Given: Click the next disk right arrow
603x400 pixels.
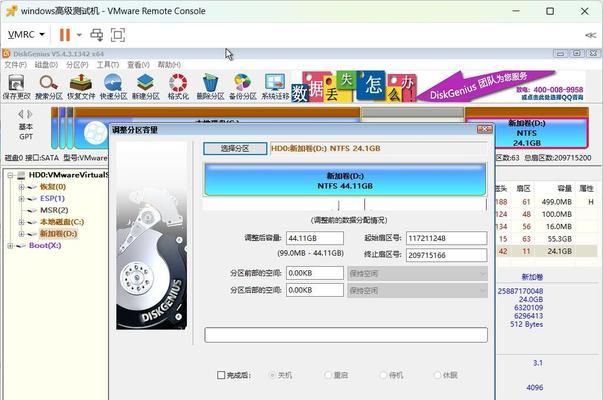Looking at the screenshot, I should pyautogui.click(x=30, y=114).
